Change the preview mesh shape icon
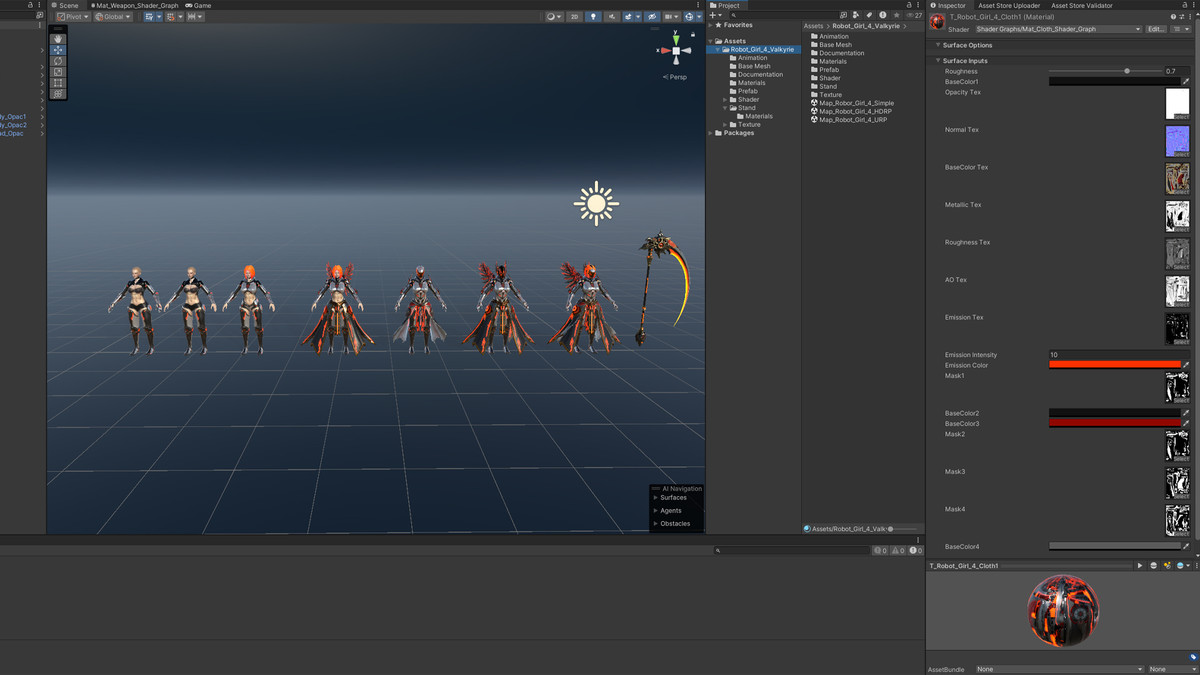This screenshot has height=675, width=1200. tap(1154, 566)
